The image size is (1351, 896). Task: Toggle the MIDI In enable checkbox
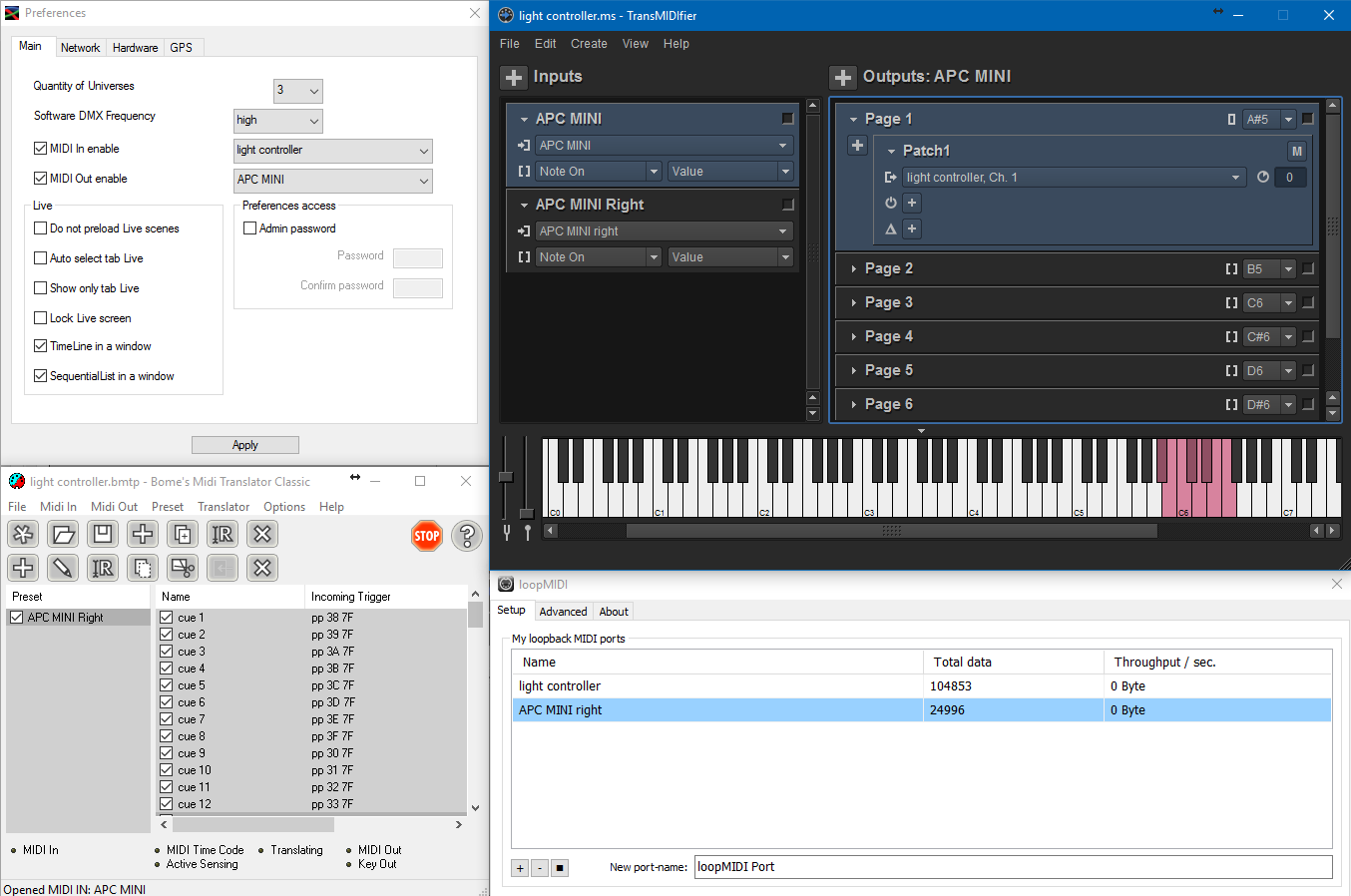click(x=41, y=148)
